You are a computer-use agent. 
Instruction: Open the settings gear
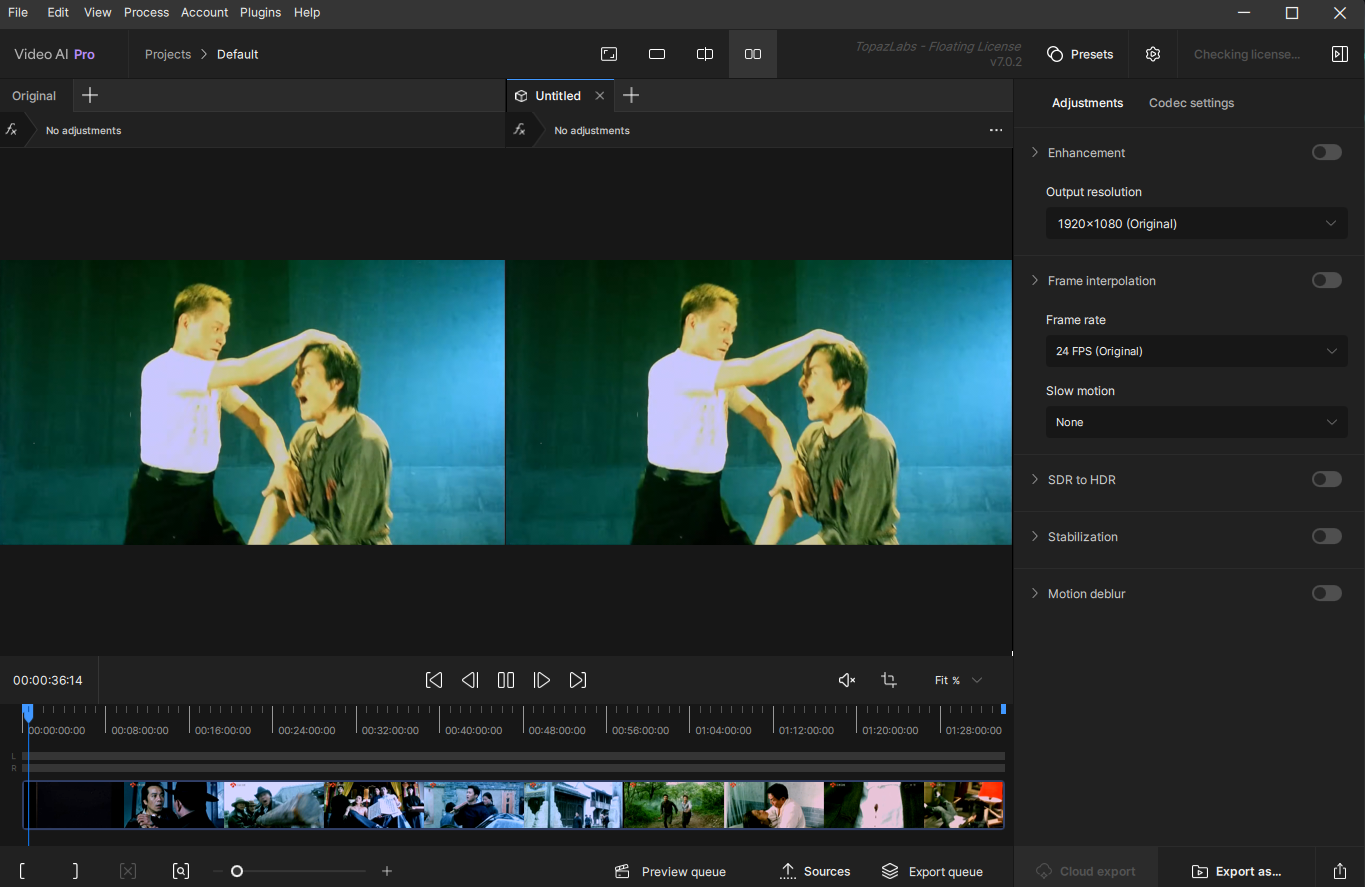pyautogui.click(x=1153, y=54)
